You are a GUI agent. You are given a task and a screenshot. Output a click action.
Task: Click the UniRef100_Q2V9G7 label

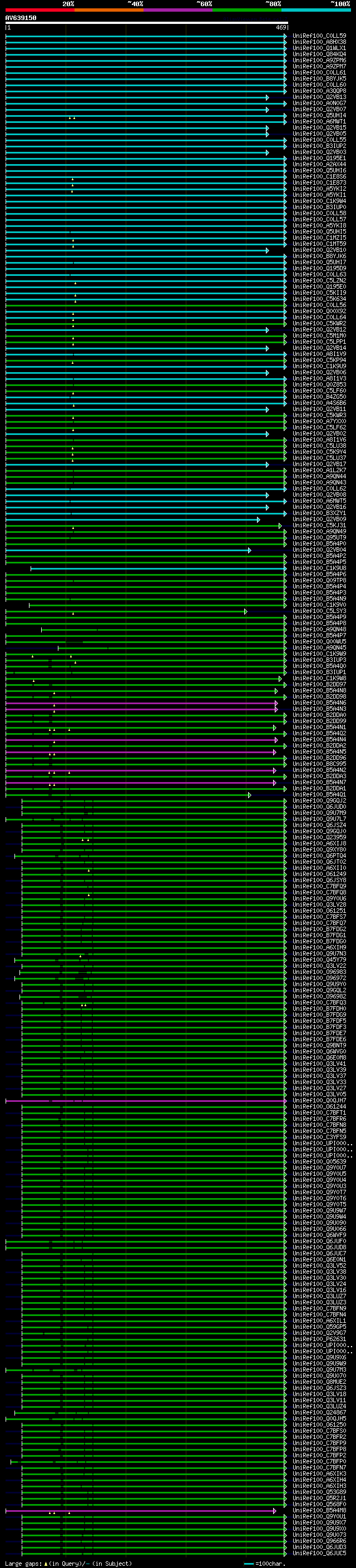319,1333
